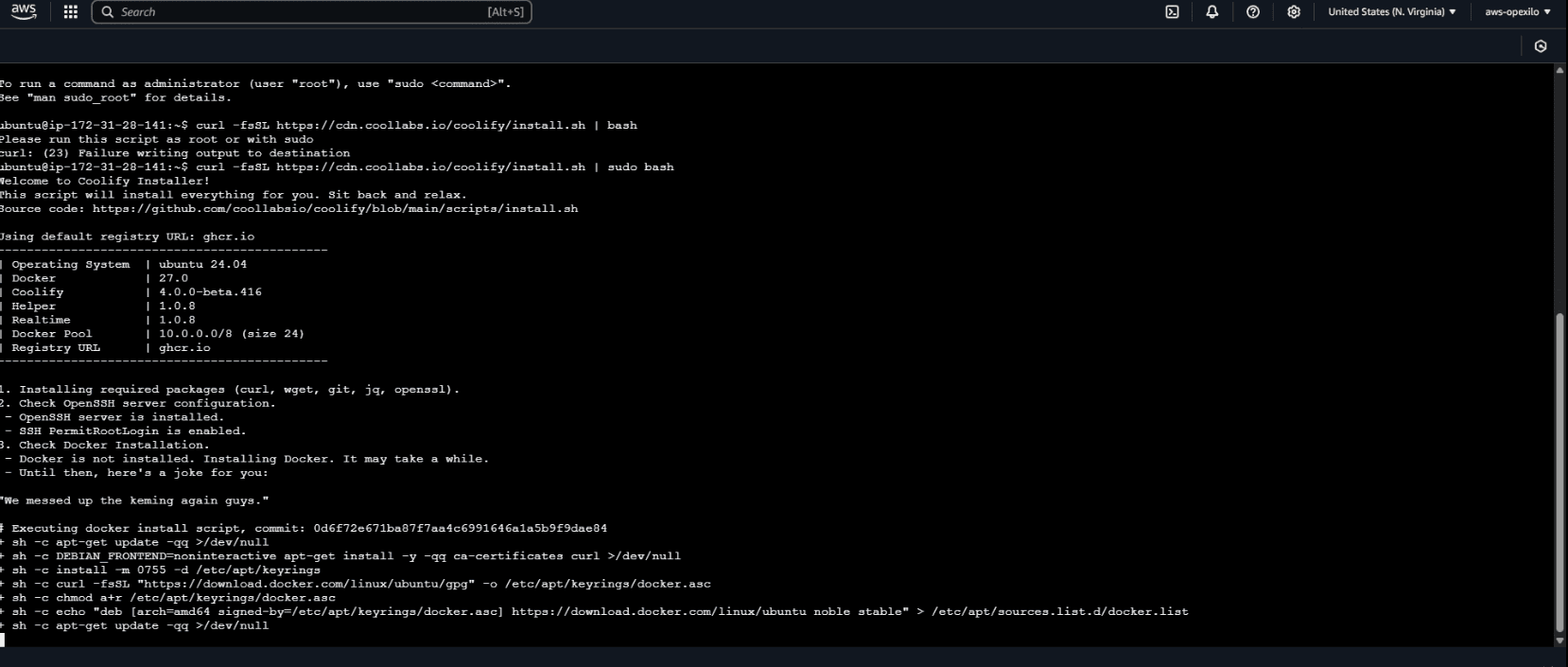The height and width of the screenshot is (667, 1568).
Task: Click the GitHub install.sh source code URL
Action: pyautogui.click(x=335, y=209)
